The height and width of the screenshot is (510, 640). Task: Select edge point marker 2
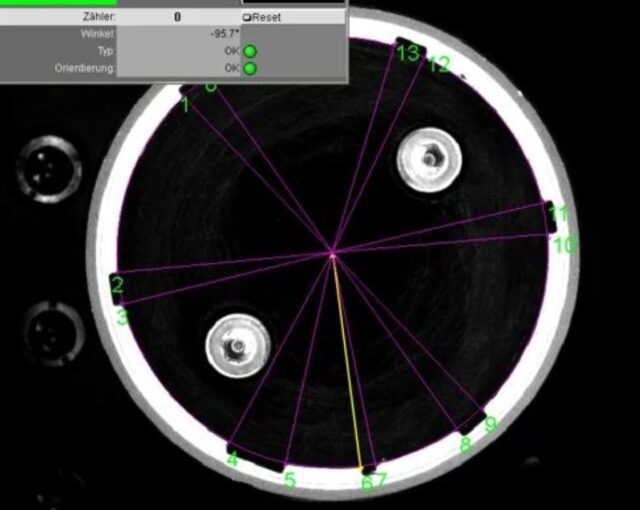(x=117, y=285)
